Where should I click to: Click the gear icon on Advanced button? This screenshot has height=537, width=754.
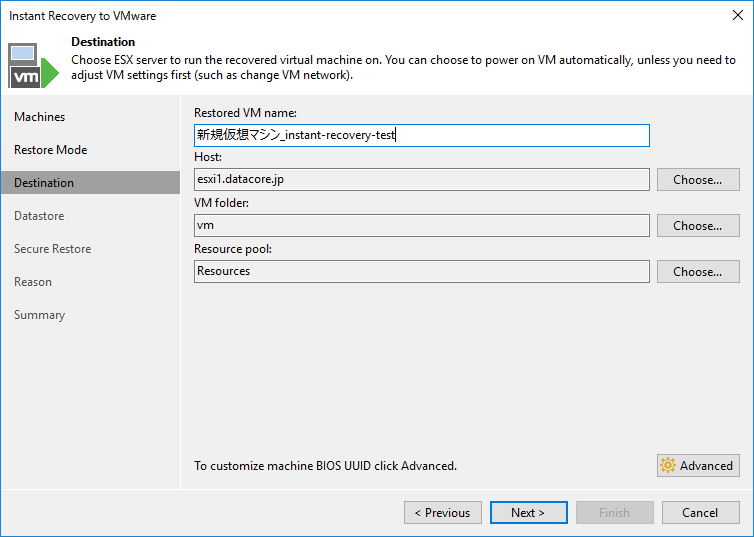(668, 465)
